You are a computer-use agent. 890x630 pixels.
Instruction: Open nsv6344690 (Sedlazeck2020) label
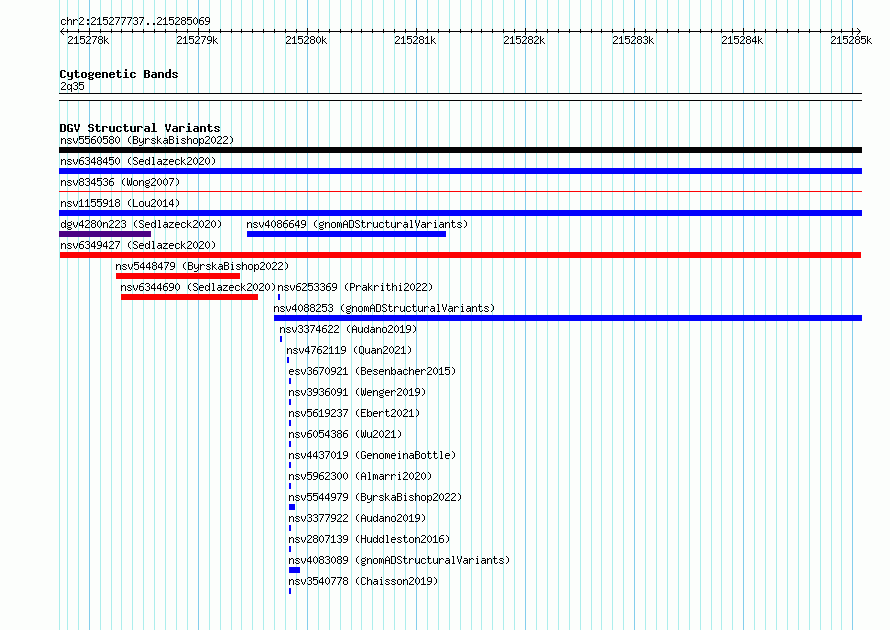coord(198,287)
